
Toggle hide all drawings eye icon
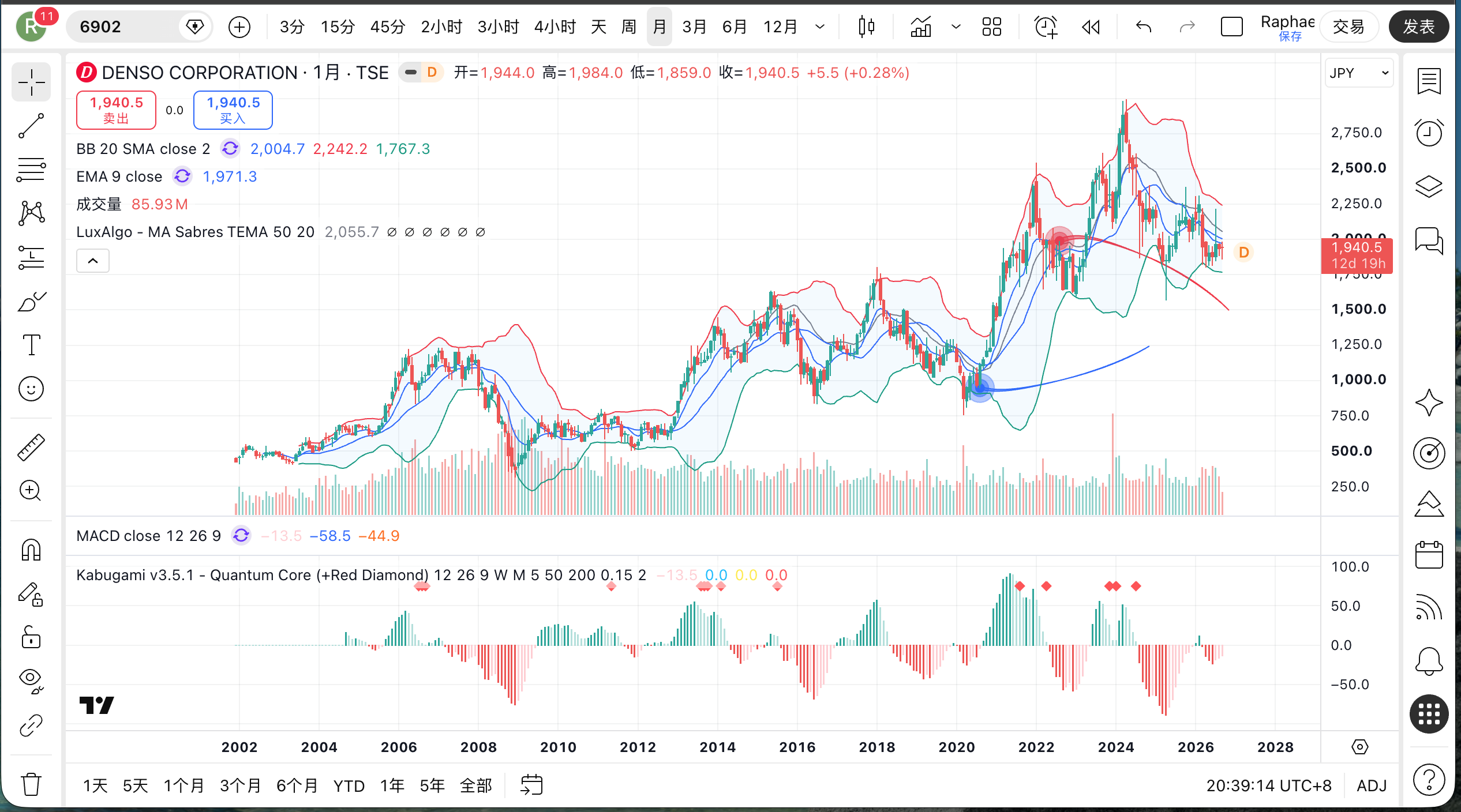coord(31,682)
